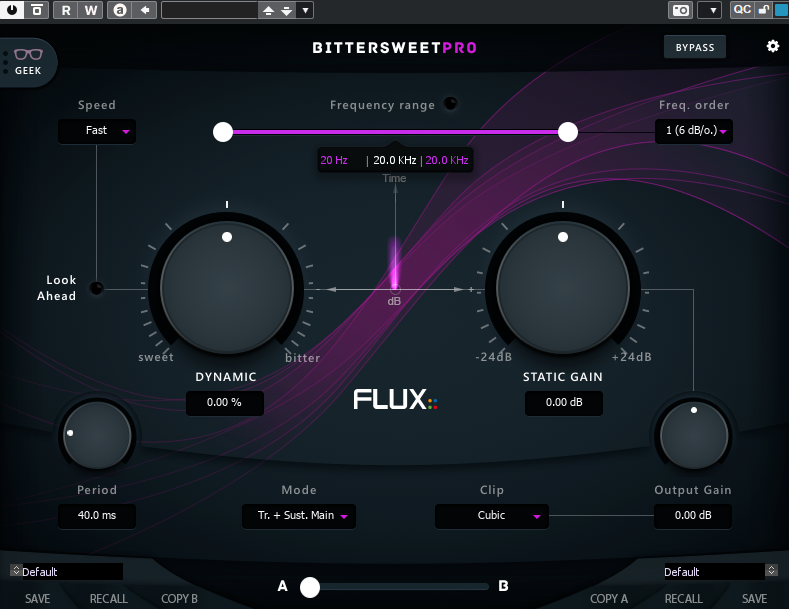Click RECALL for preset slot B
Image resolution: width=789 pixels, height=609 pixels.
(x=683, y=598)
